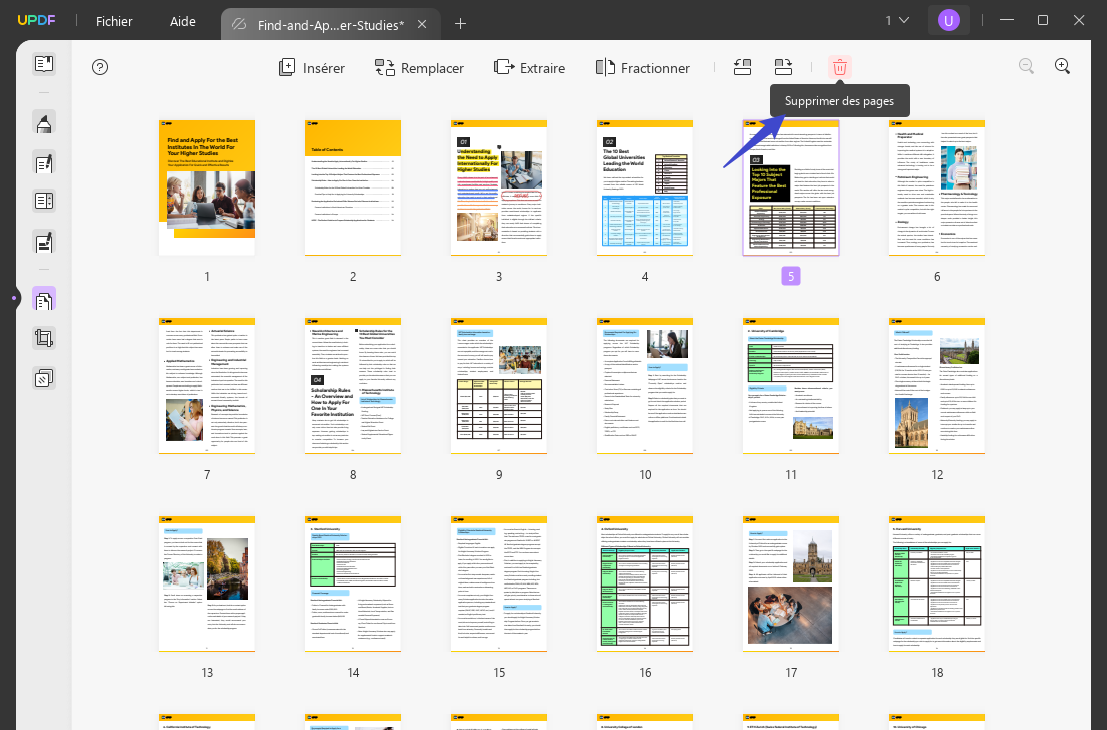The height and width of the screenshot is (730, 1107).
Task: Click the red trash delete pages icon
Action: click(839, 67)
